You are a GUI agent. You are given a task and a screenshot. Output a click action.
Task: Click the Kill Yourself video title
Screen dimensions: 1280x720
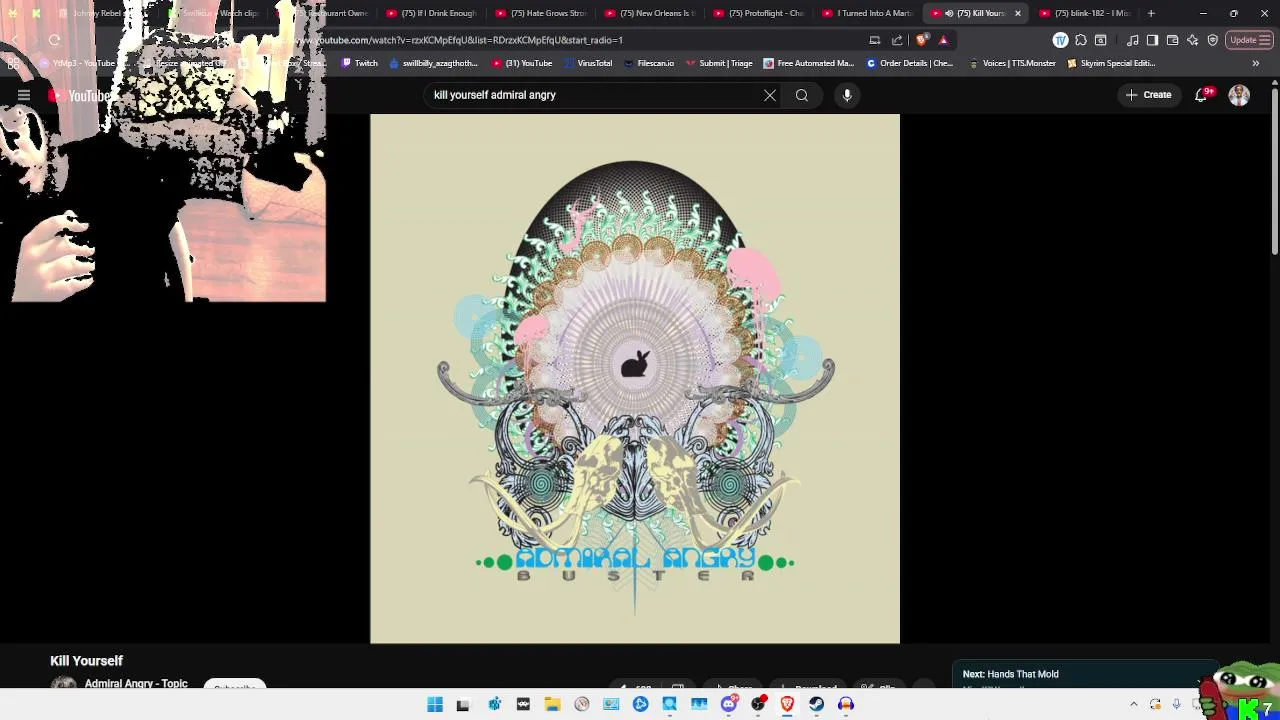coord(86,661)
